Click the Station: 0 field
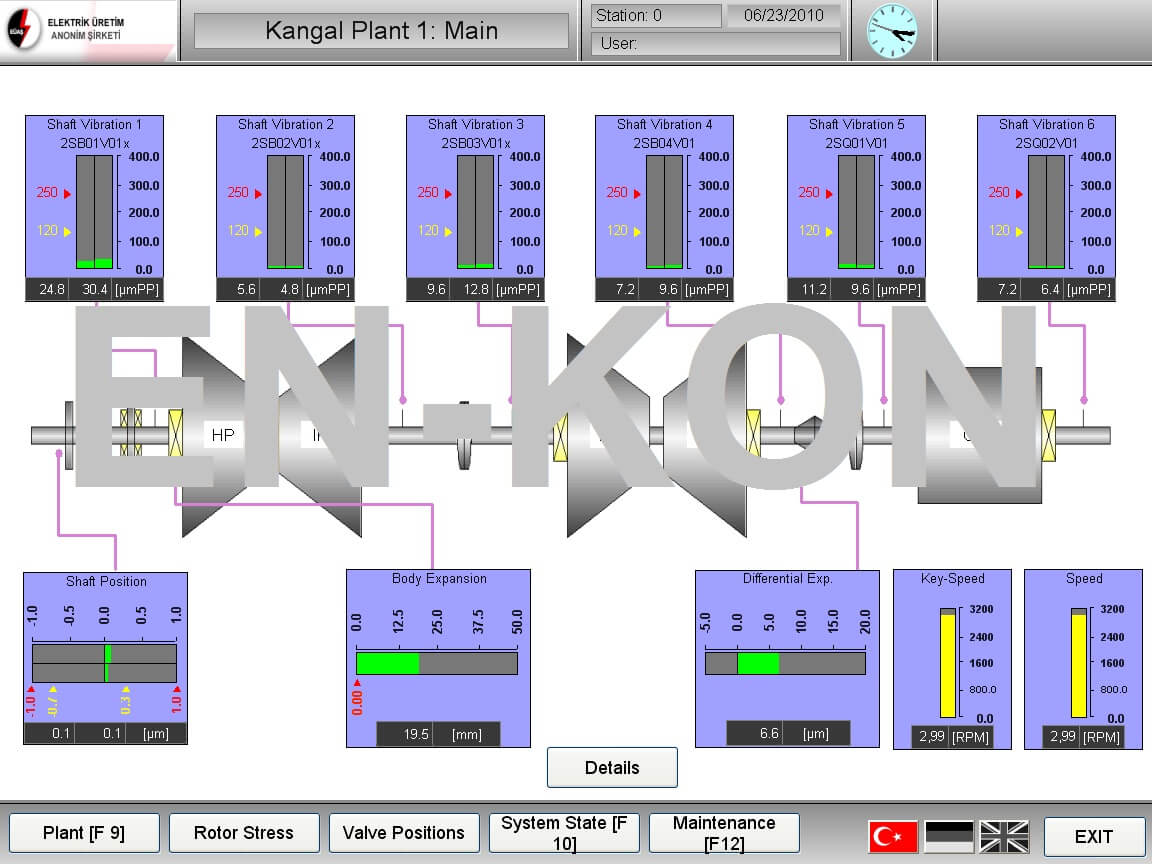Viewport: 1152px width, 864px height. coord(656,16)
